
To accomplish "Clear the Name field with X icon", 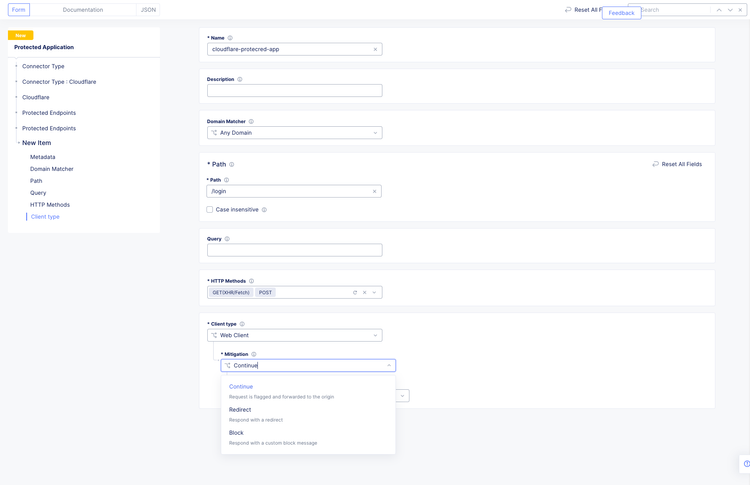I will click(x=376, y=49).
